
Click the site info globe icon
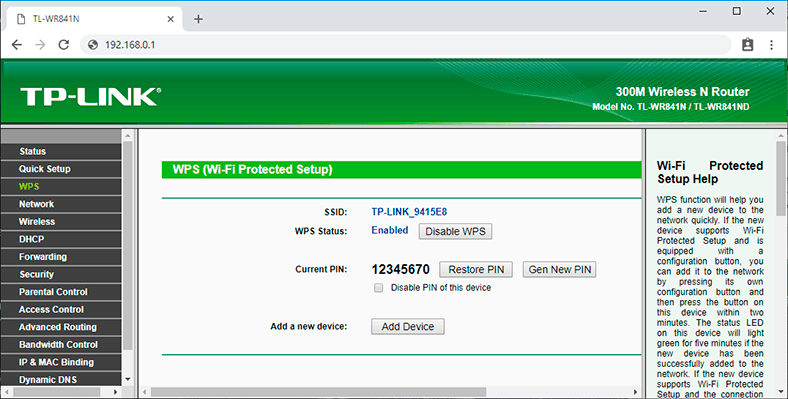point(92,45)
